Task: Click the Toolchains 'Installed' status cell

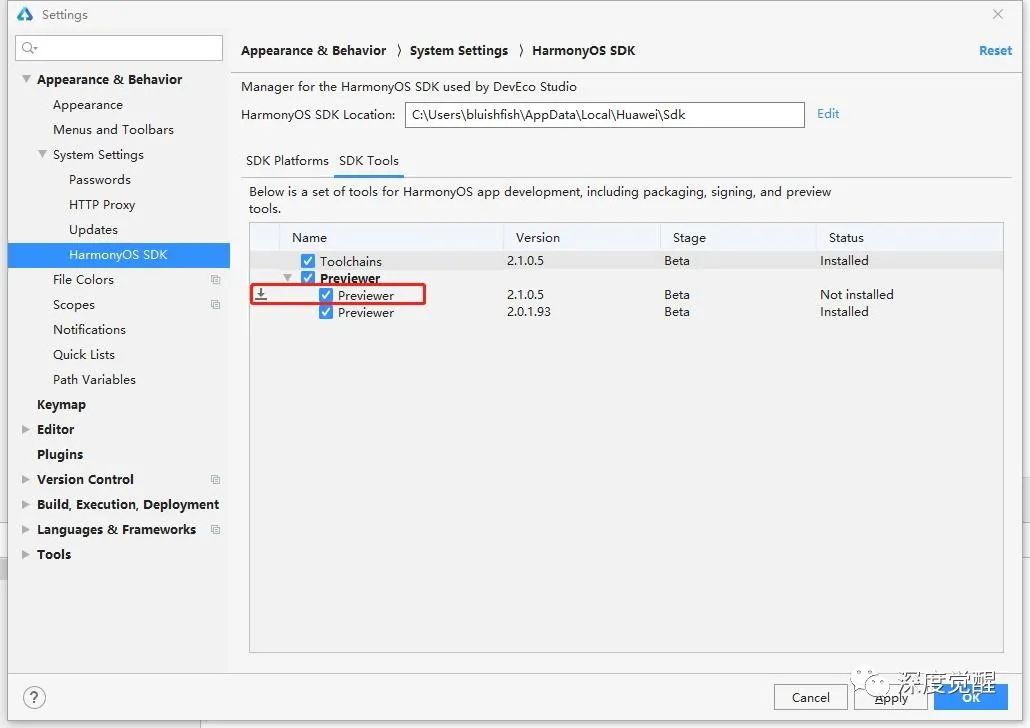Action: tap(844, 261)
